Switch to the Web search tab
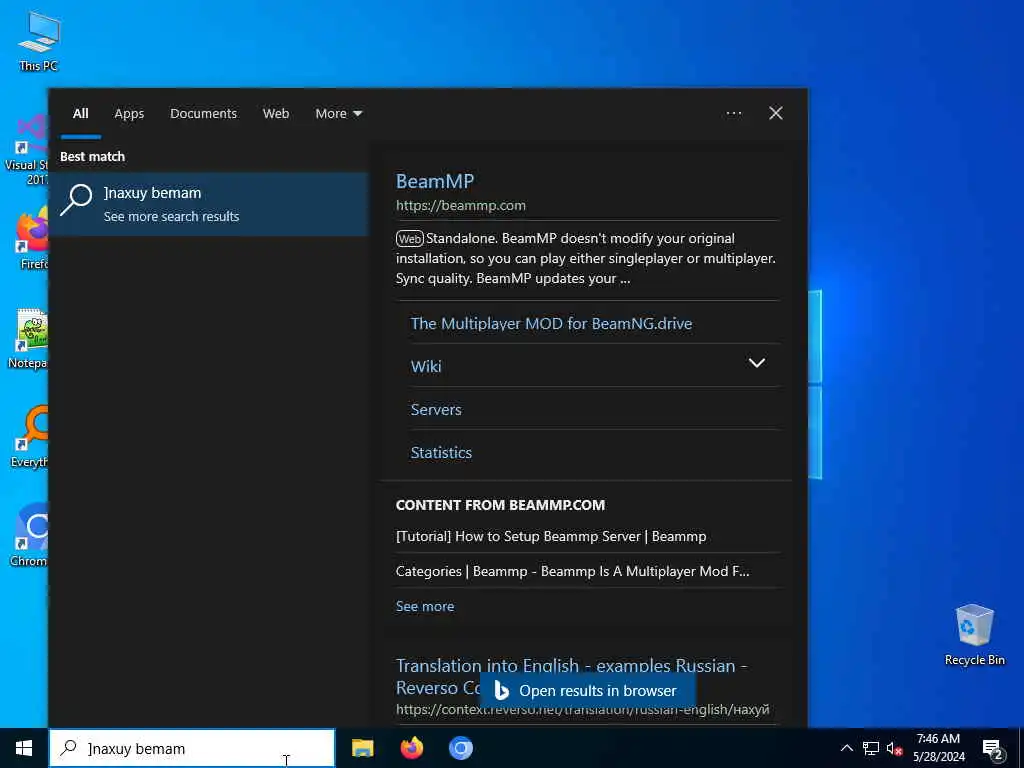Screen dimensions: 1024x768 [276, 114]
